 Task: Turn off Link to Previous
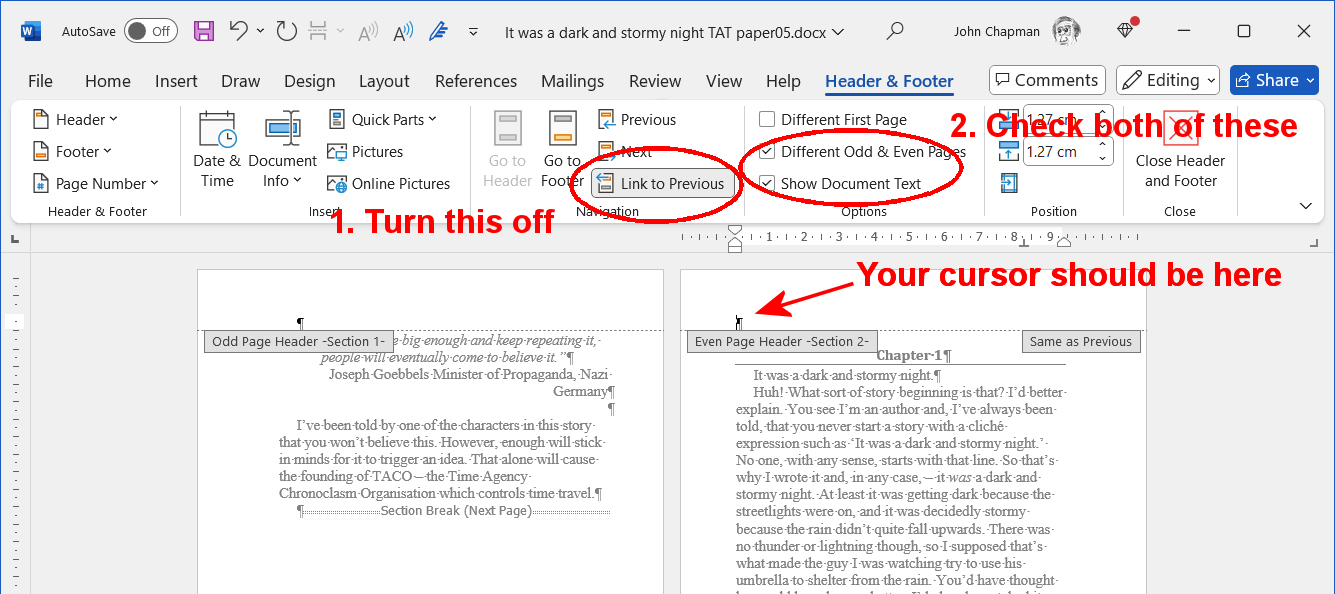[x=662, y=184]
